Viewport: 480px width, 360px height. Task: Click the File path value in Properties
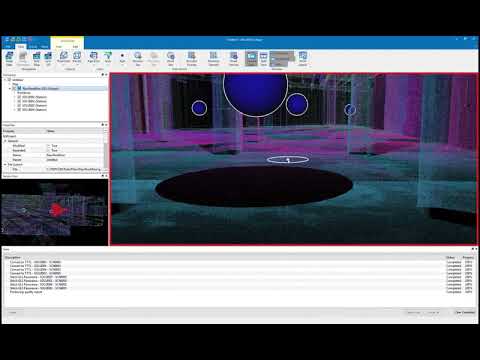pyautogui.click(x=75, y=169)
